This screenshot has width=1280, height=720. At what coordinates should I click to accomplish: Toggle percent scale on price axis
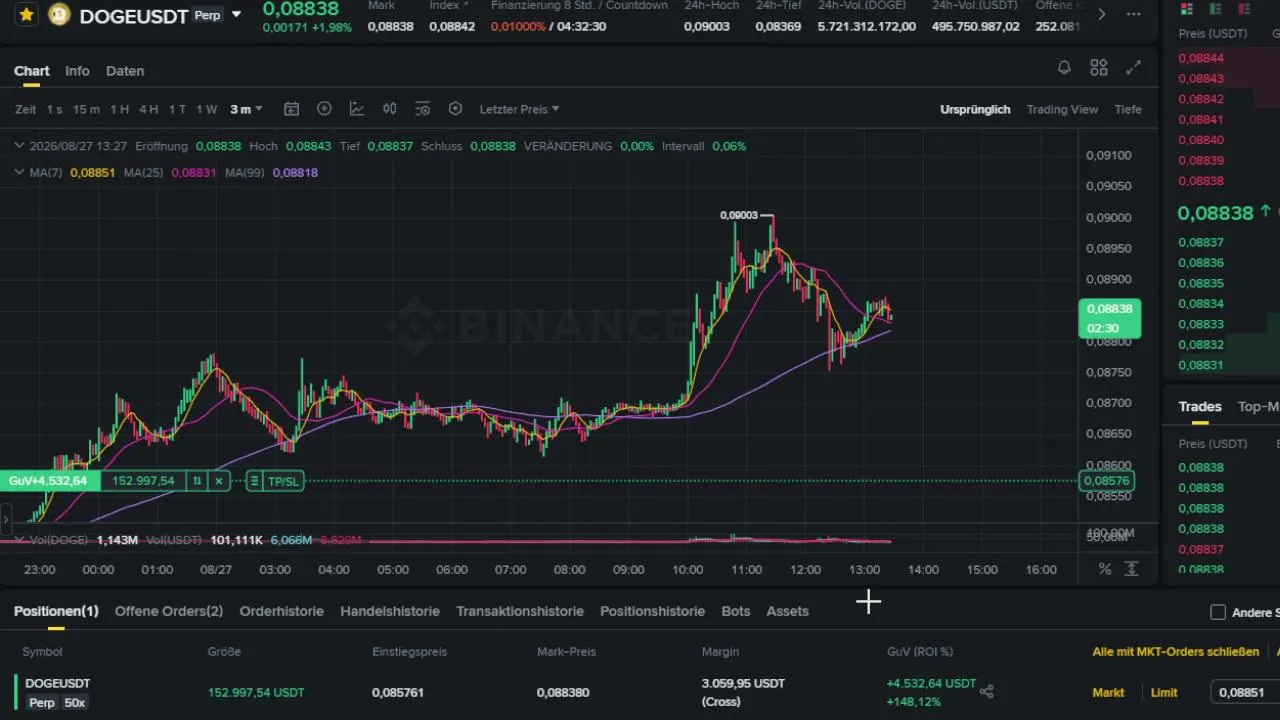[x=1105, y=569]
